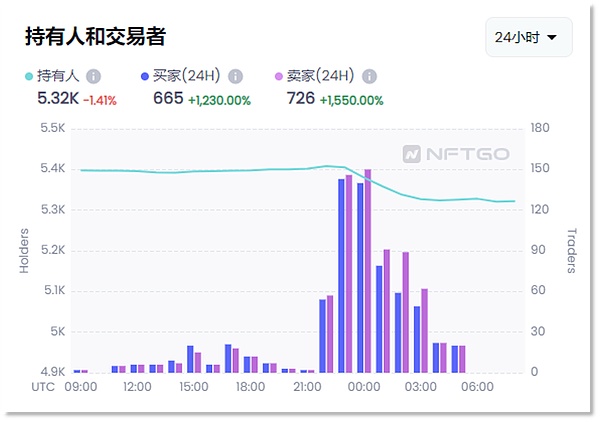
Task: Toggle the 持有人 series legend label
Action: (x=58, y=76)
